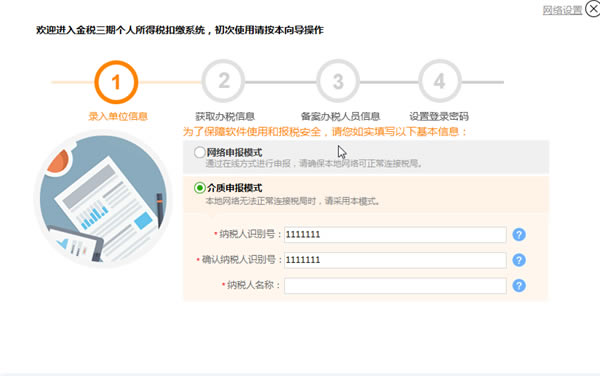Select 介质申报模式 radio button

(x=199, y=188)
